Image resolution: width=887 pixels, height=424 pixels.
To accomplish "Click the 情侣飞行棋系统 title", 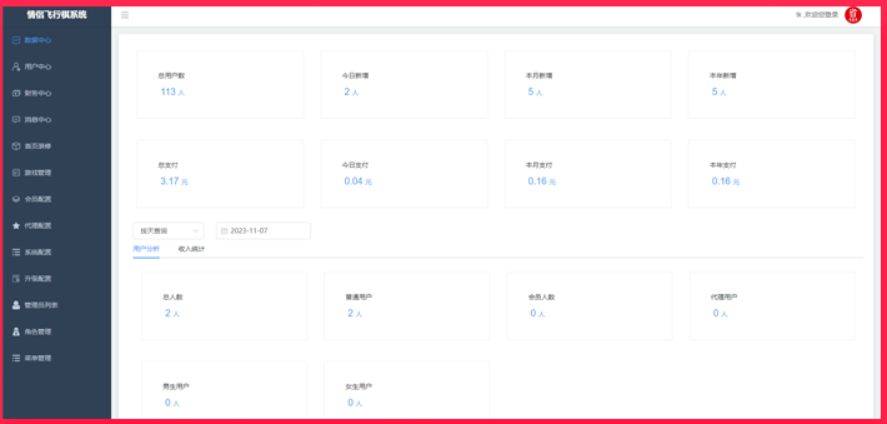I will (x=56, y=15).
